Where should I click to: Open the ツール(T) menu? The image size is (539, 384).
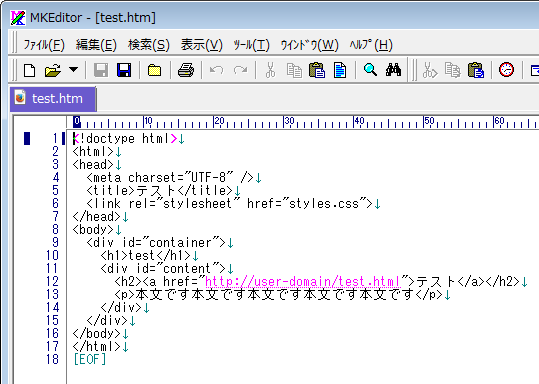point(251,45)
